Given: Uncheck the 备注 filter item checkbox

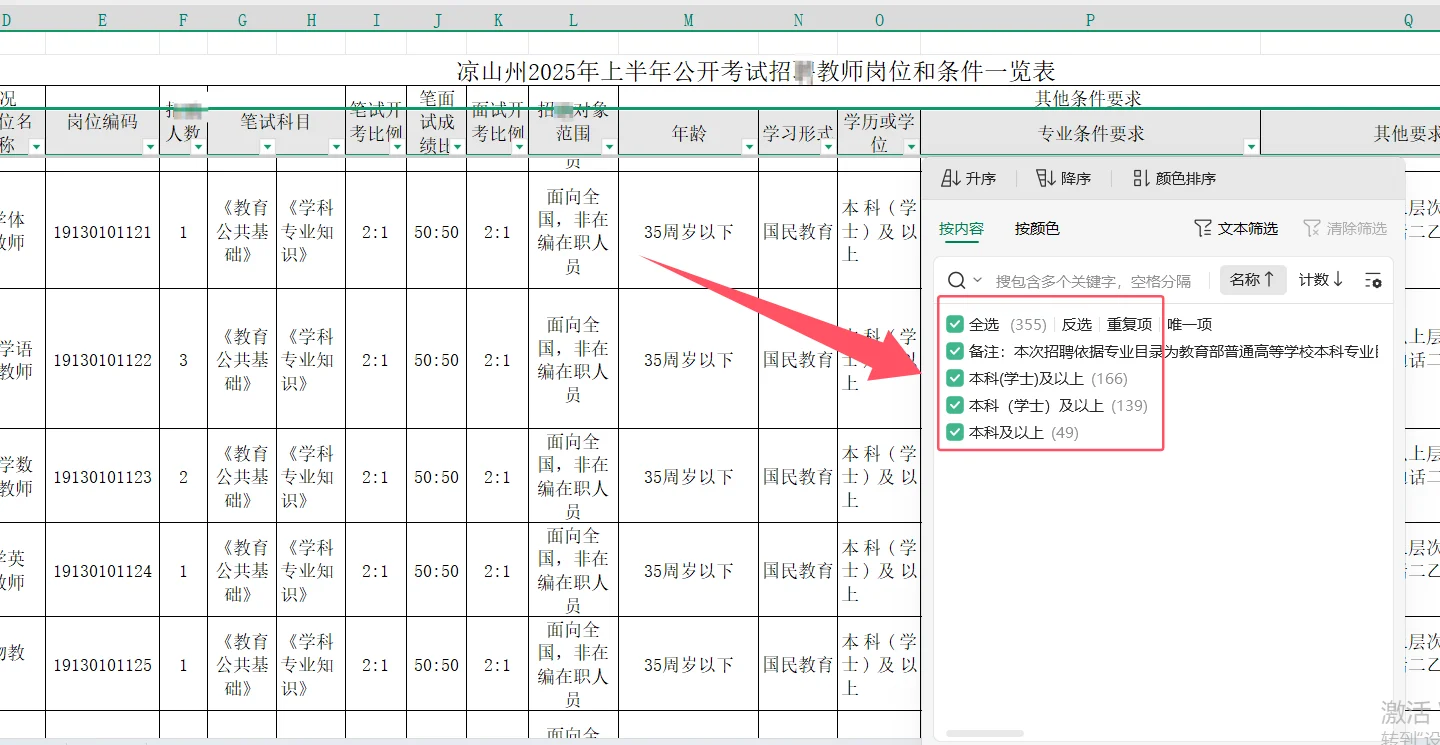Looking at the screenshot, I should tap(953, 351).
